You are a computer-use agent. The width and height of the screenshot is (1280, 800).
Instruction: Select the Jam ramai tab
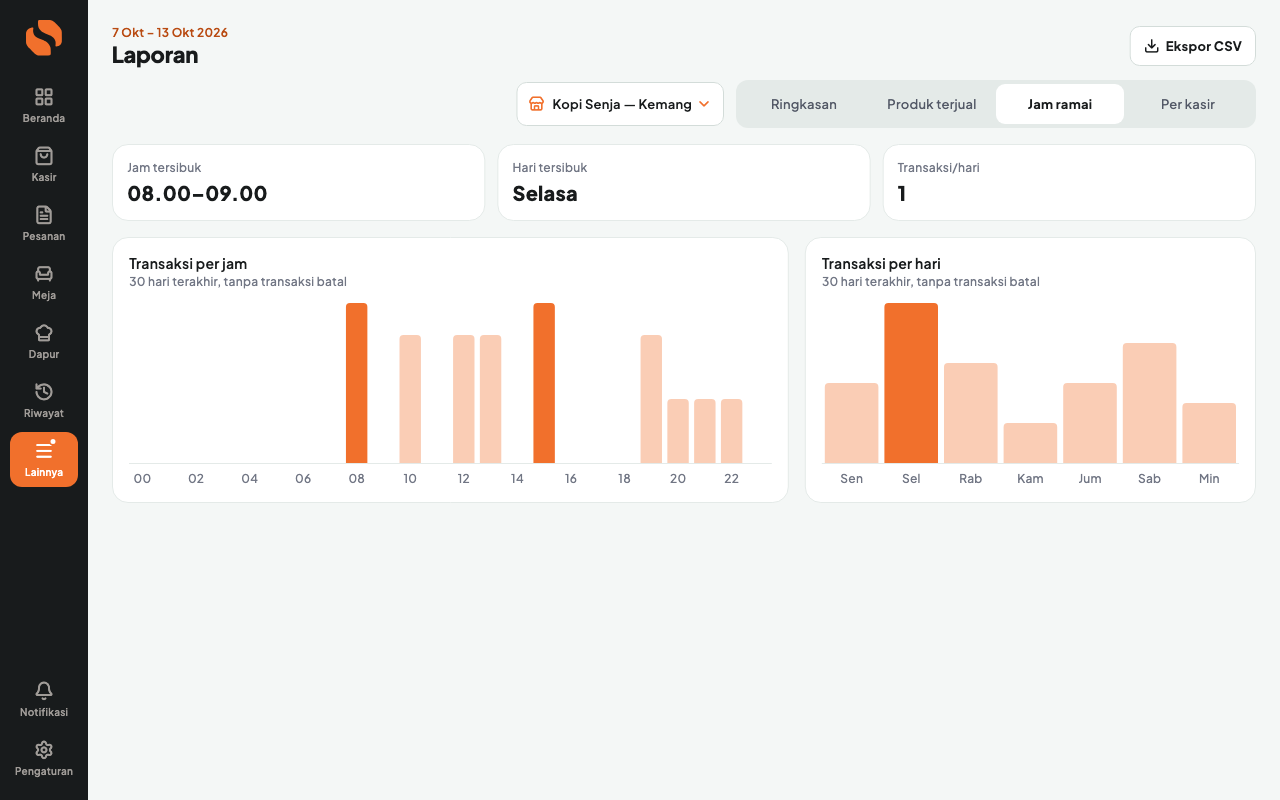click(x=1060, y=104)
